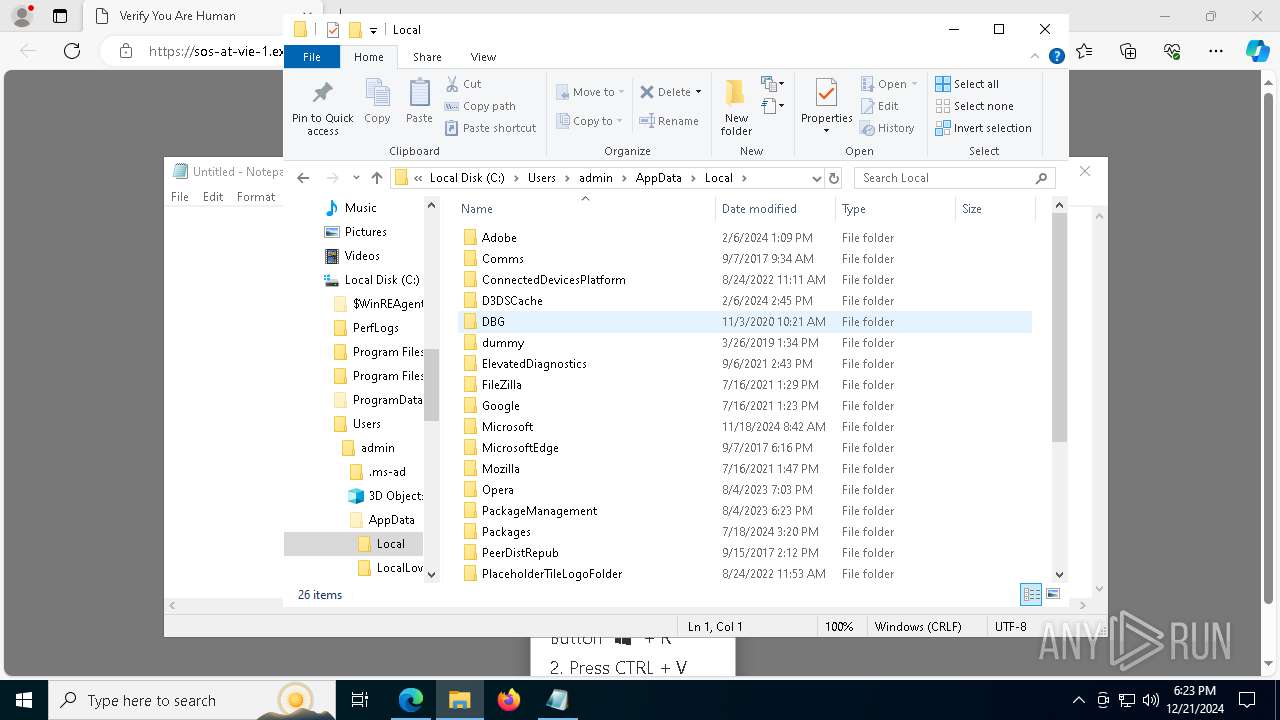Open Properties from the ribbon
This screenshot has width=1280, height=720.
coord(826,107)
